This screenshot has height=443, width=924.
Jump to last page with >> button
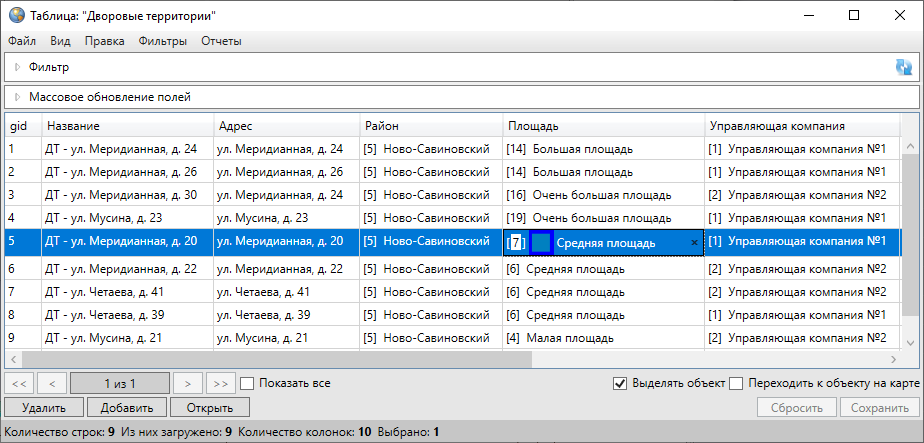(x=220, y=383)
